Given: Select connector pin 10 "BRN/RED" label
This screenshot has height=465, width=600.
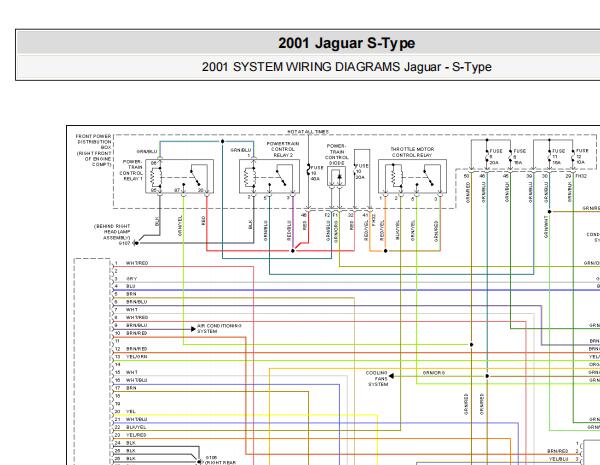Looking at the screenshot, I should click(136, 333).
